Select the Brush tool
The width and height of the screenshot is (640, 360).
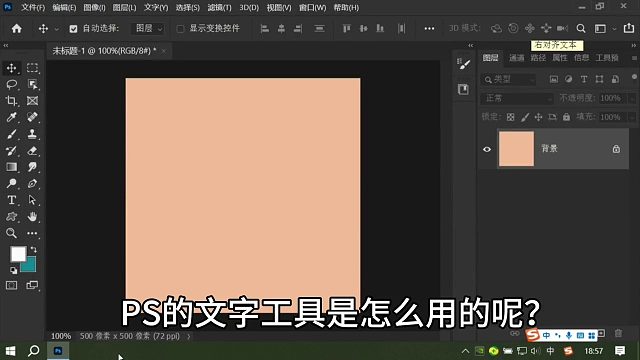(11, 134)
